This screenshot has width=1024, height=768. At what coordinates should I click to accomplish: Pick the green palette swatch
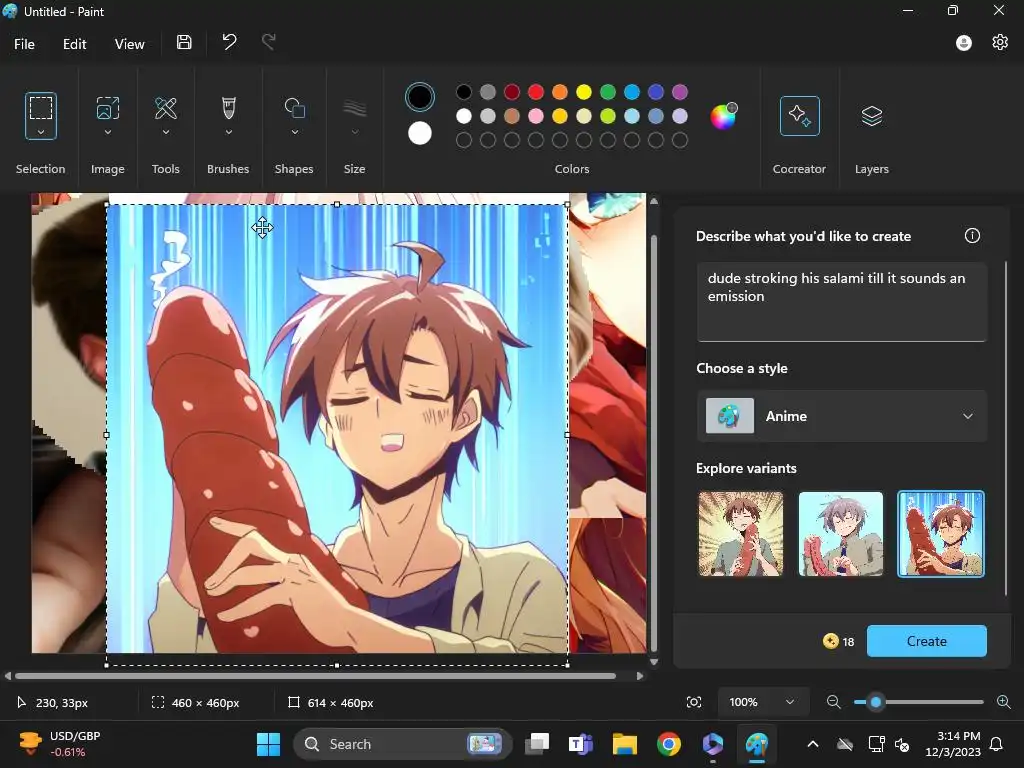608,92
